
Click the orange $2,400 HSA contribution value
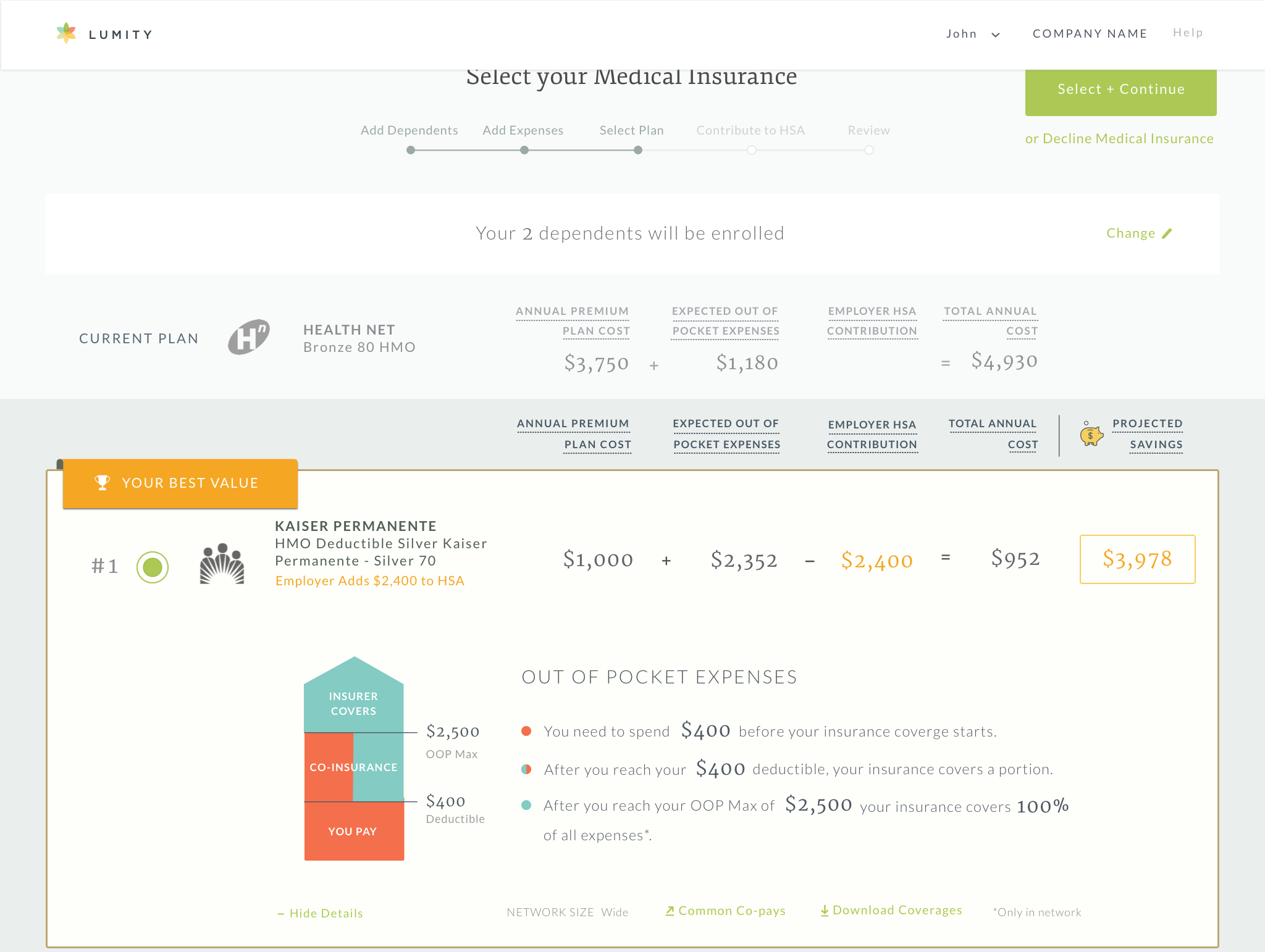point(876,561)
